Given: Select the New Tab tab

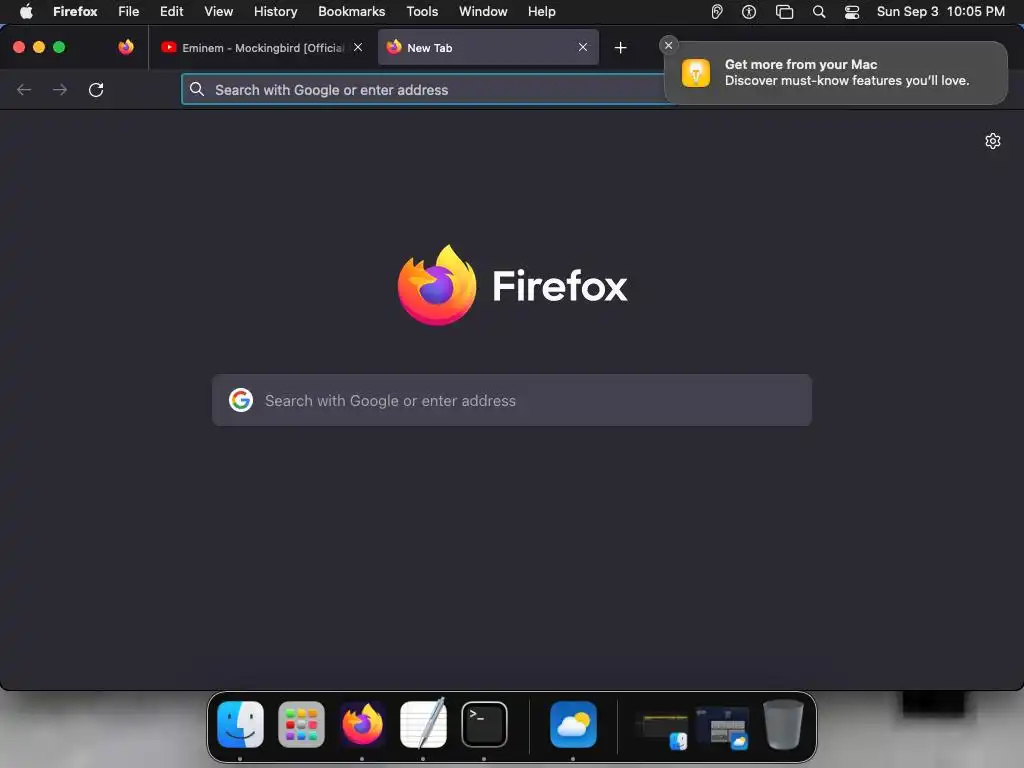Looking at the screenshot, I should click(x=488, y=48).
